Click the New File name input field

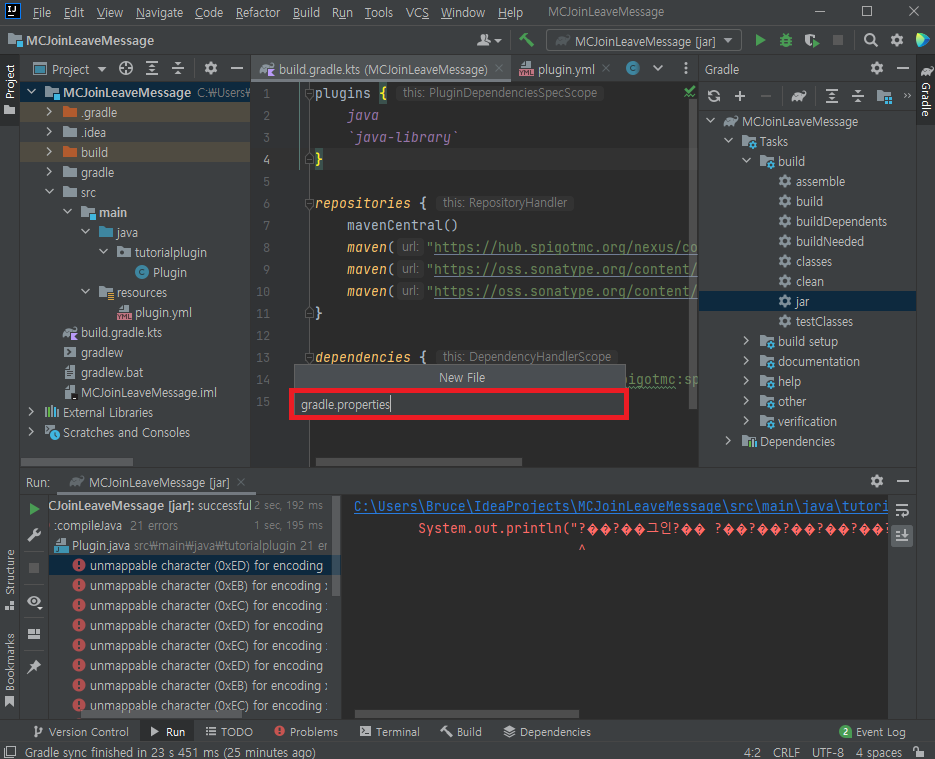[x=459, y=404]
